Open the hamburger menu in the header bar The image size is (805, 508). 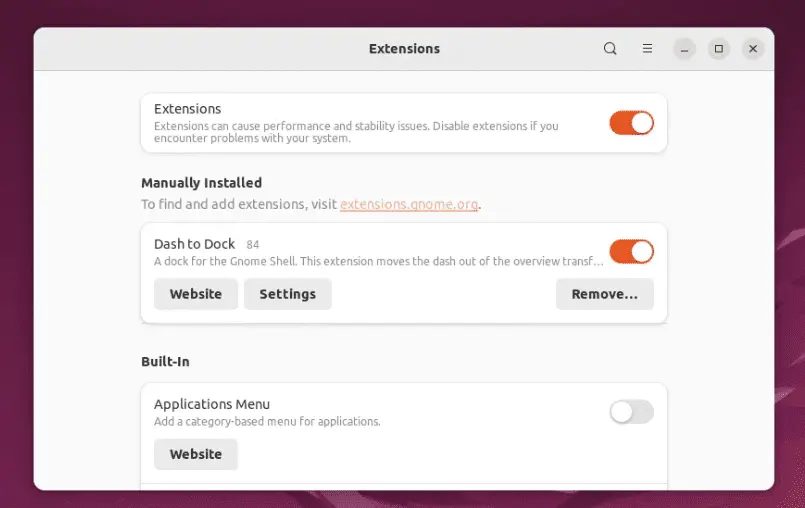pyautogui.click(x=647, y=49)
